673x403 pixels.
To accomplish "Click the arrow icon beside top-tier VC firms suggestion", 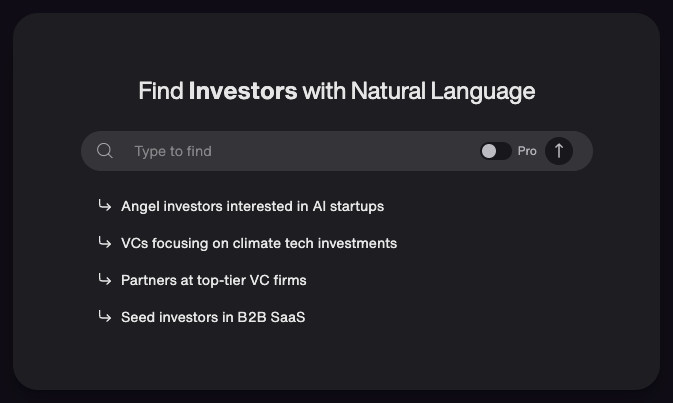I will tap(104, 280).
